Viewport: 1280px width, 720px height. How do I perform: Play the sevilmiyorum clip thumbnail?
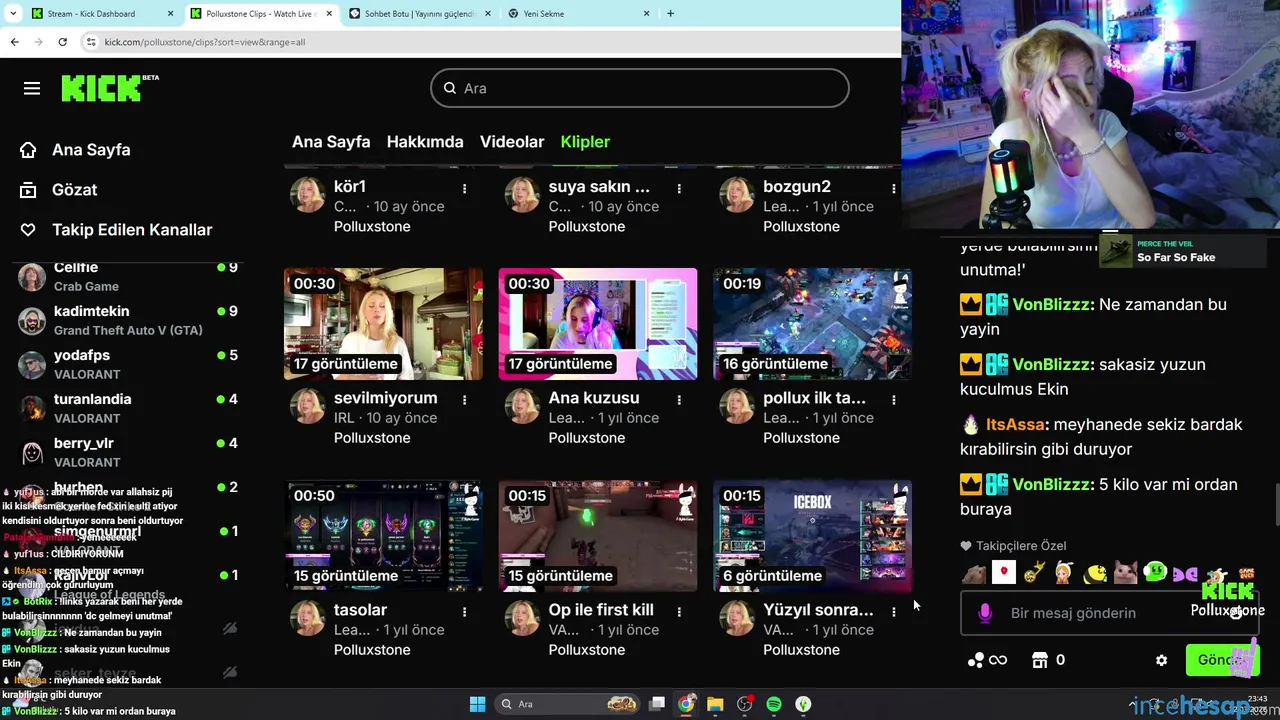383,324
